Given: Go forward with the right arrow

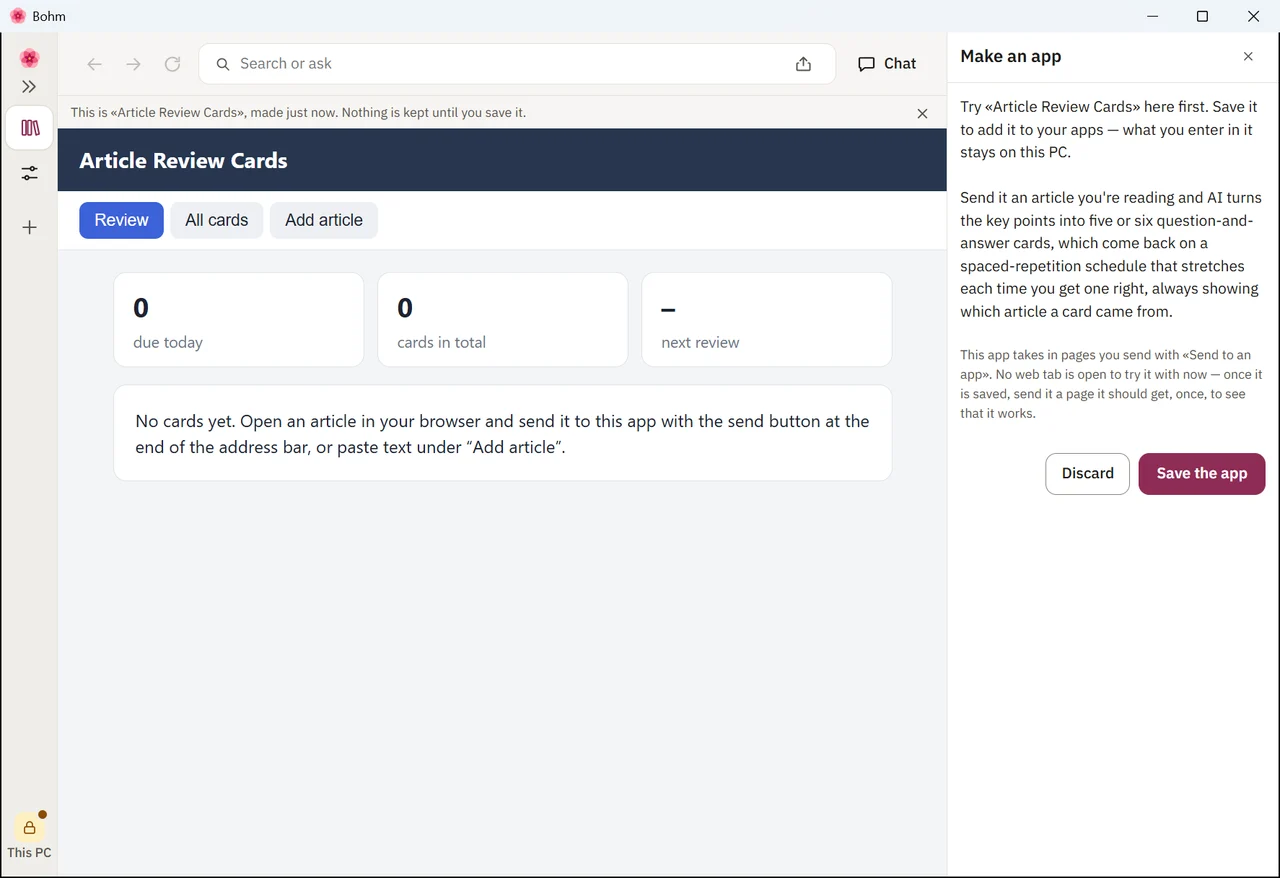Looking at the screenshot, I should [133, 64].
